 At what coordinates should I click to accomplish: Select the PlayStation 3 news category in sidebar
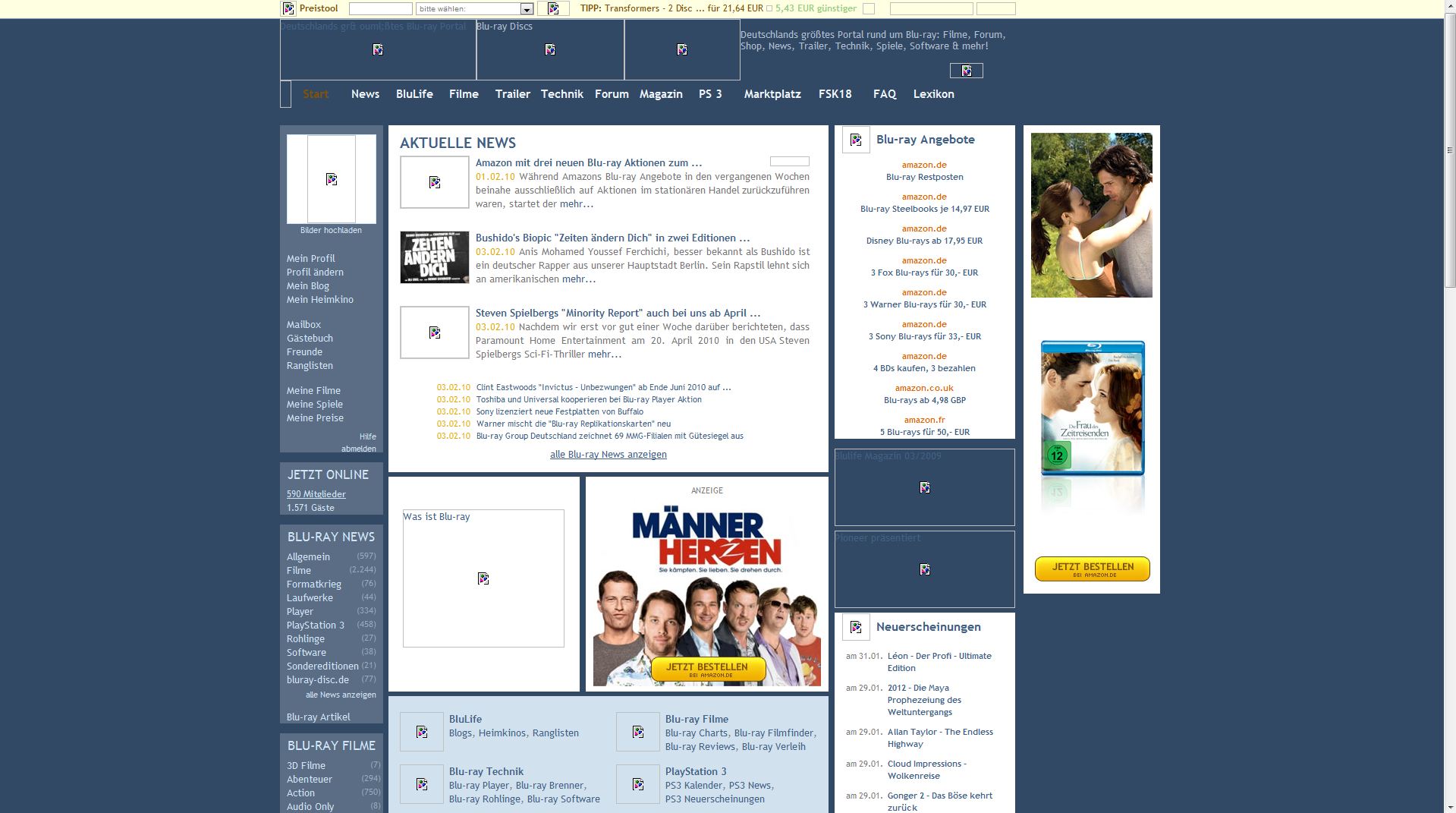pyautogui.click(x=316, y=626)
